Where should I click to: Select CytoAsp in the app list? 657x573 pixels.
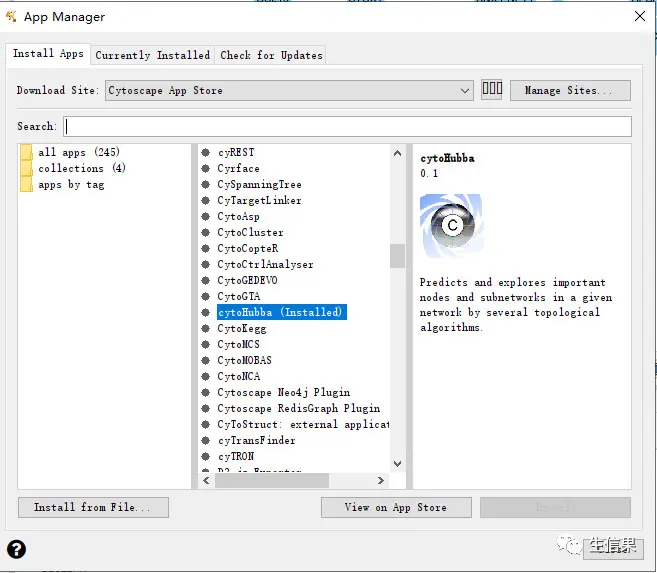[238, 217]
